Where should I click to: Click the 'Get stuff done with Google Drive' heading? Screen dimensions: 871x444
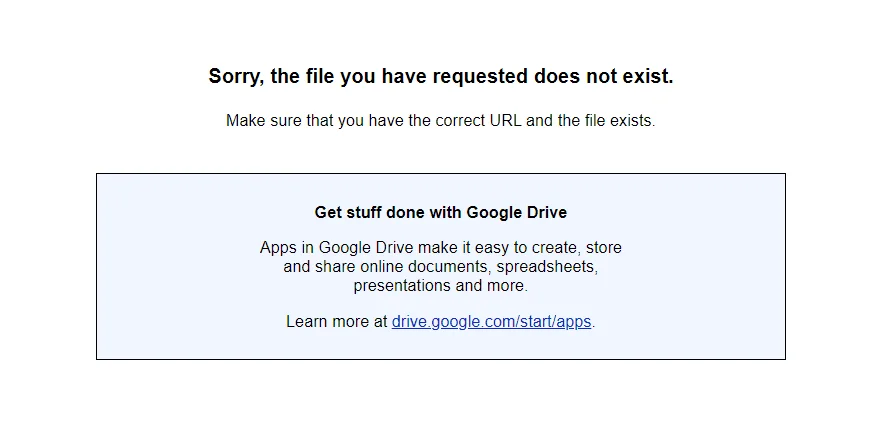click(x=440, y=212)
